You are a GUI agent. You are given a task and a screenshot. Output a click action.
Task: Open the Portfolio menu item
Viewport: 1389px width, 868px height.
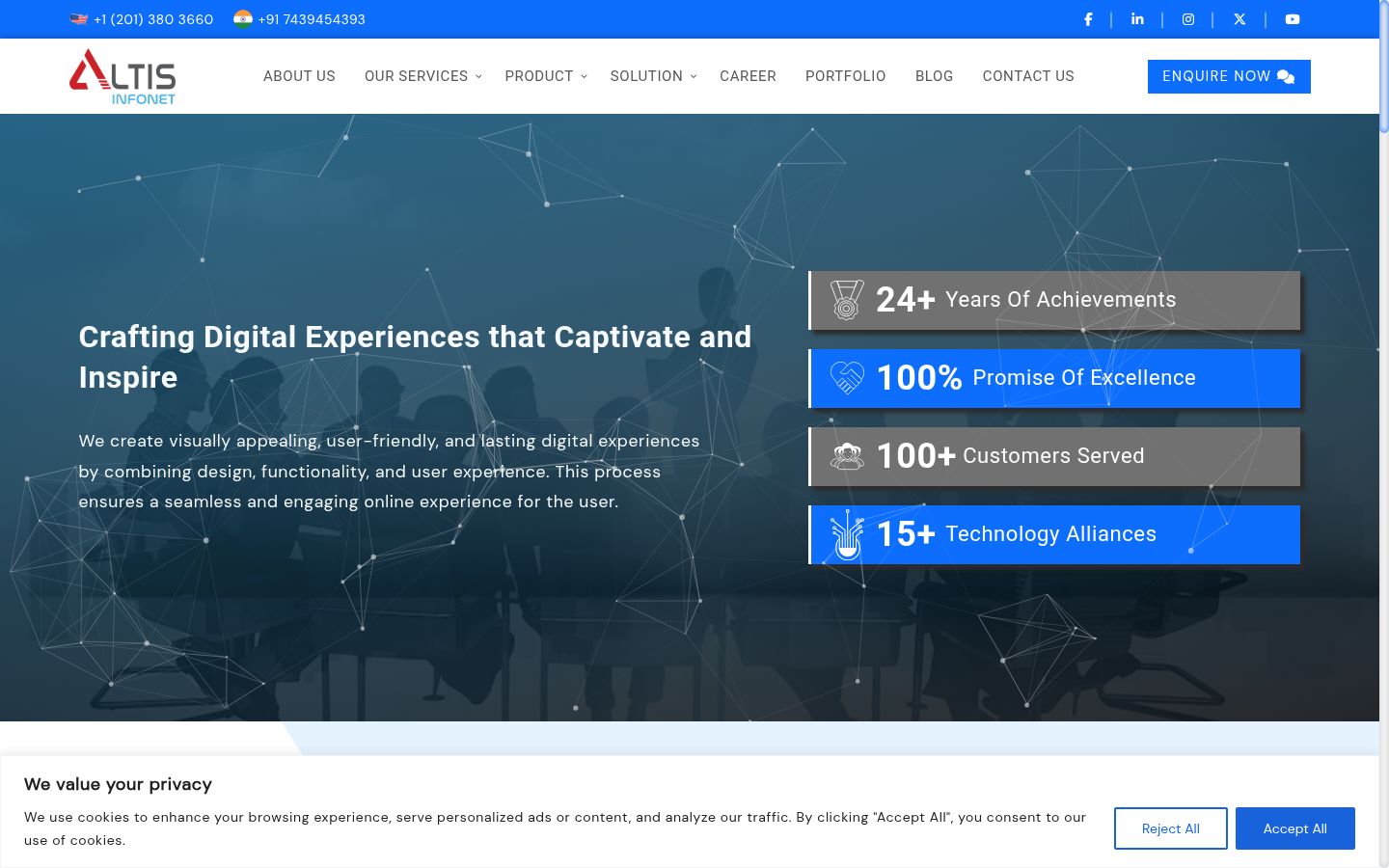[x=846, y=76]
